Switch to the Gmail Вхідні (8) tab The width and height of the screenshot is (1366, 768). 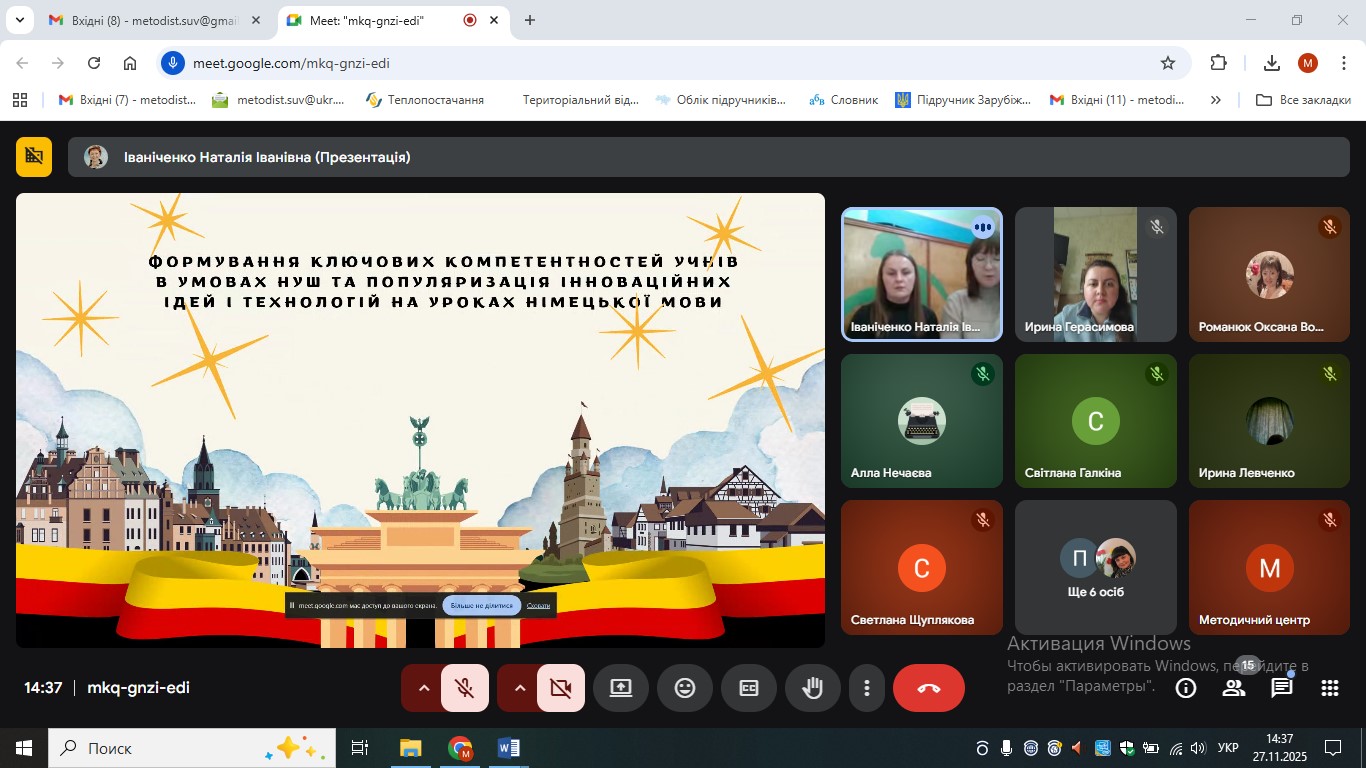click(155, 20)
